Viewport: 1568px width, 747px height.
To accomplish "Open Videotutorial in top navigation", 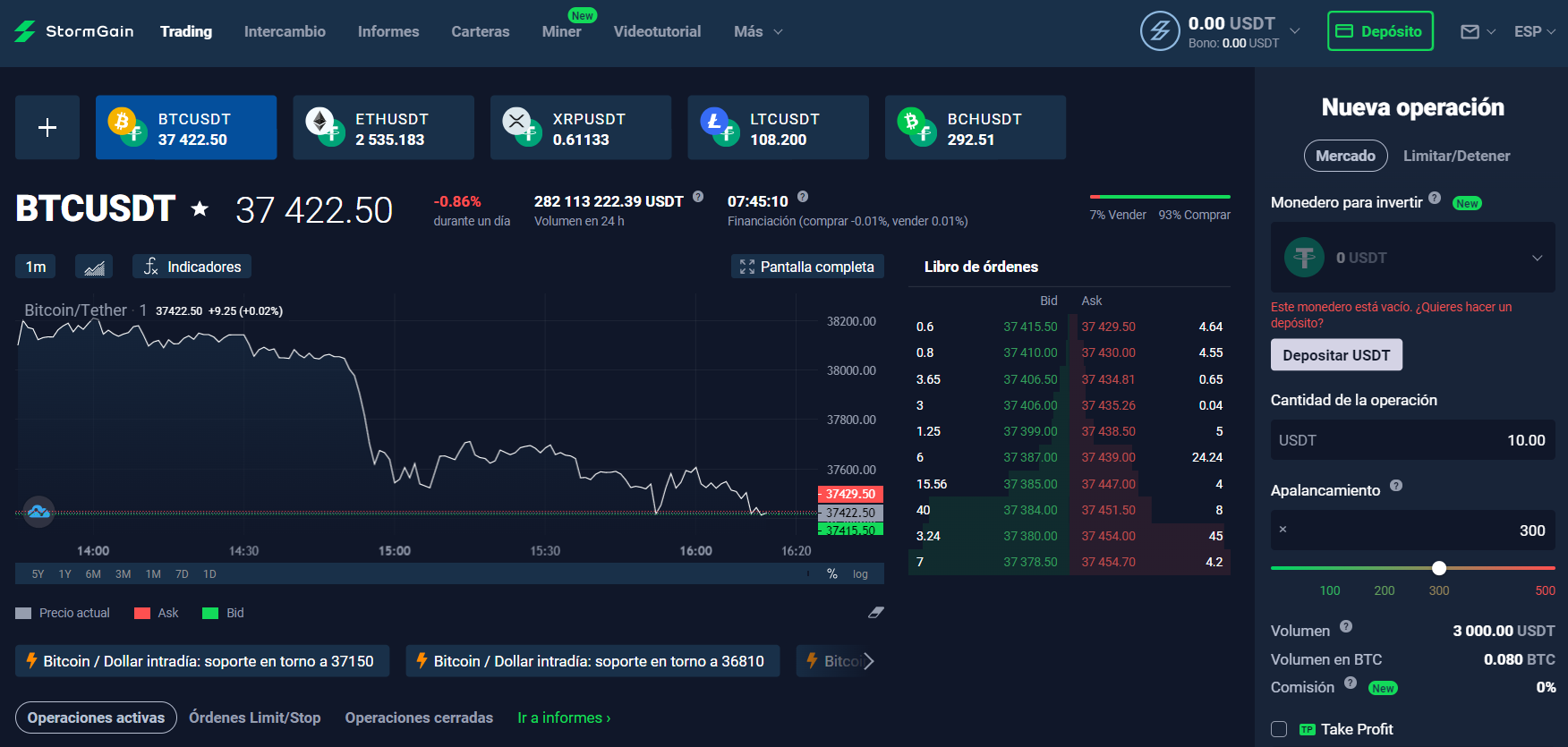I will tap(657, 31).
